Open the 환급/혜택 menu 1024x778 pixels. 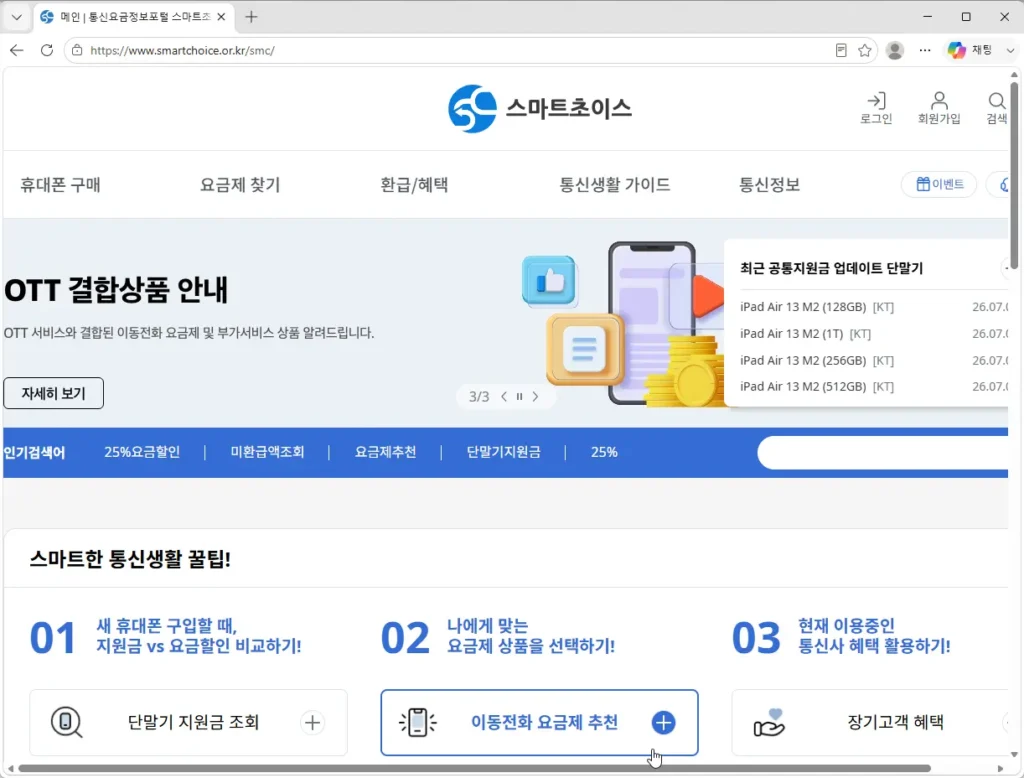pyautogui.click(x=414, y=185)
